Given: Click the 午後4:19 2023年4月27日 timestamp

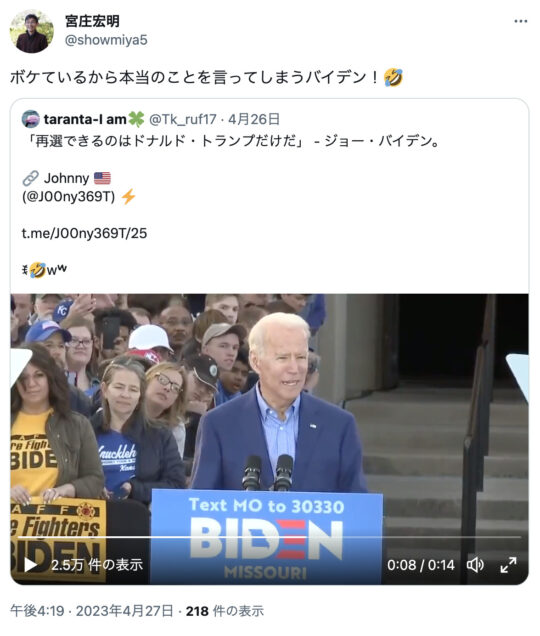Looking at the screenshot, I should pyautogui.click(x=92, y=611).
